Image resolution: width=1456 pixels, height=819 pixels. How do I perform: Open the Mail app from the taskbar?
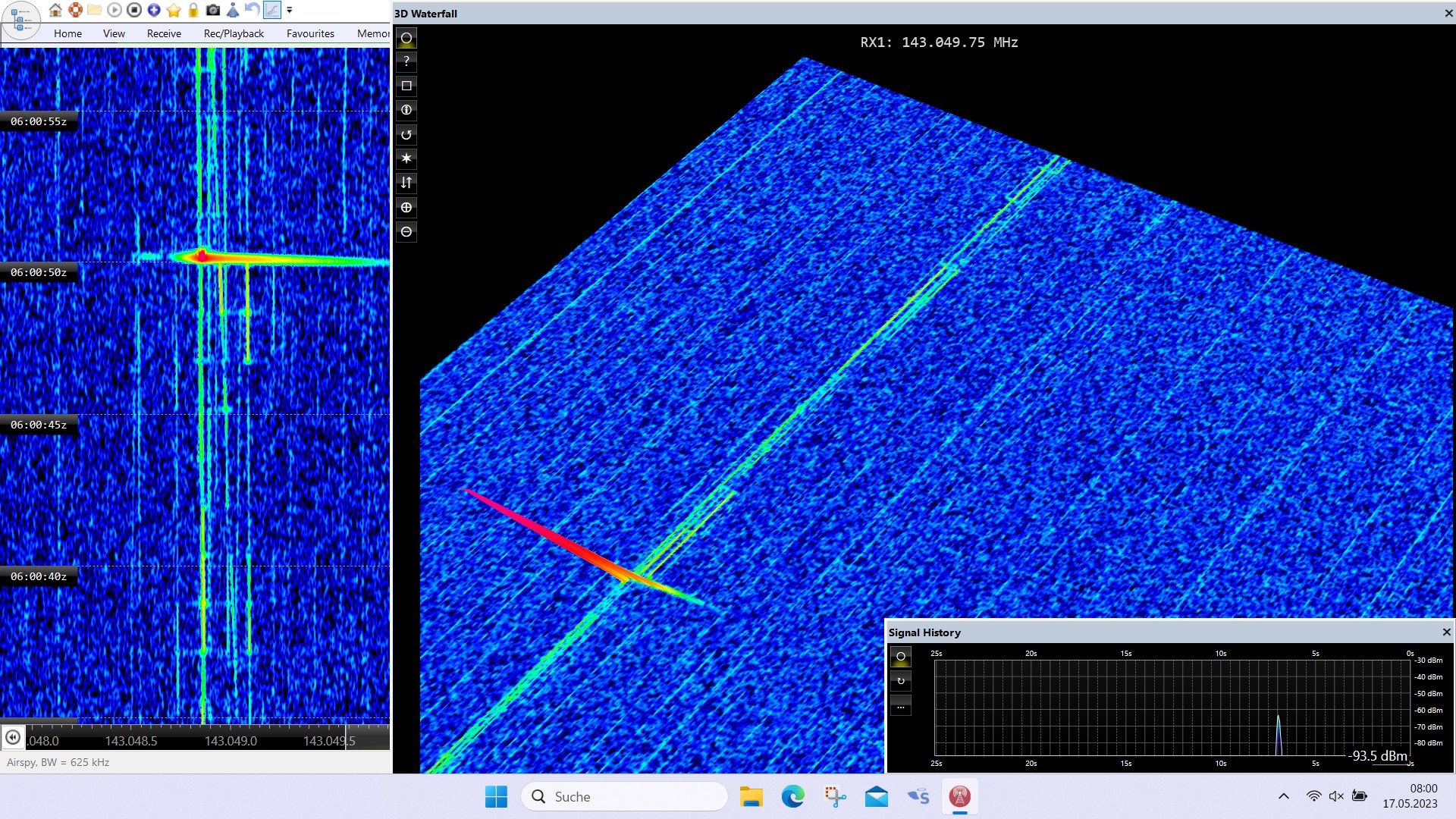pyautogui.click(x=877, y=796)
